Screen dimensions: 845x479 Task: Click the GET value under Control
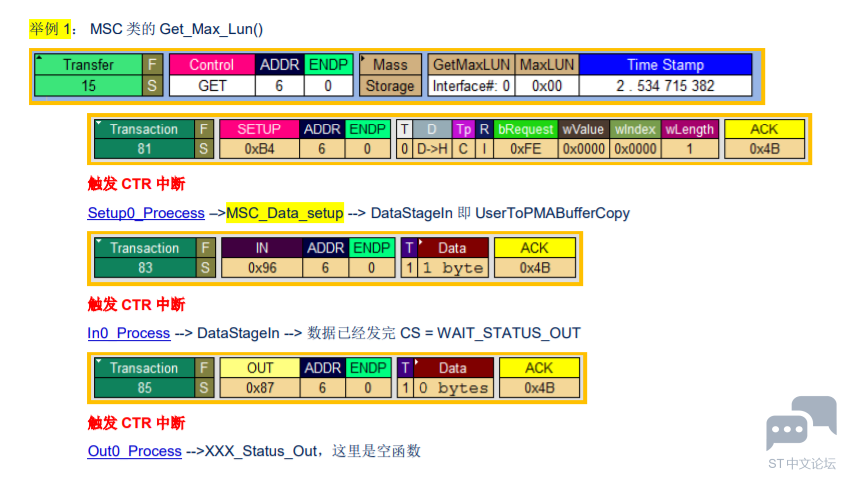[212, 86]
